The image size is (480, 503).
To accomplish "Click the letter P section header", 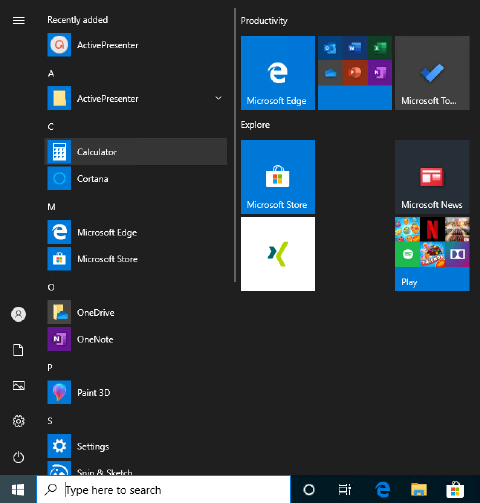I will [50, 367].
